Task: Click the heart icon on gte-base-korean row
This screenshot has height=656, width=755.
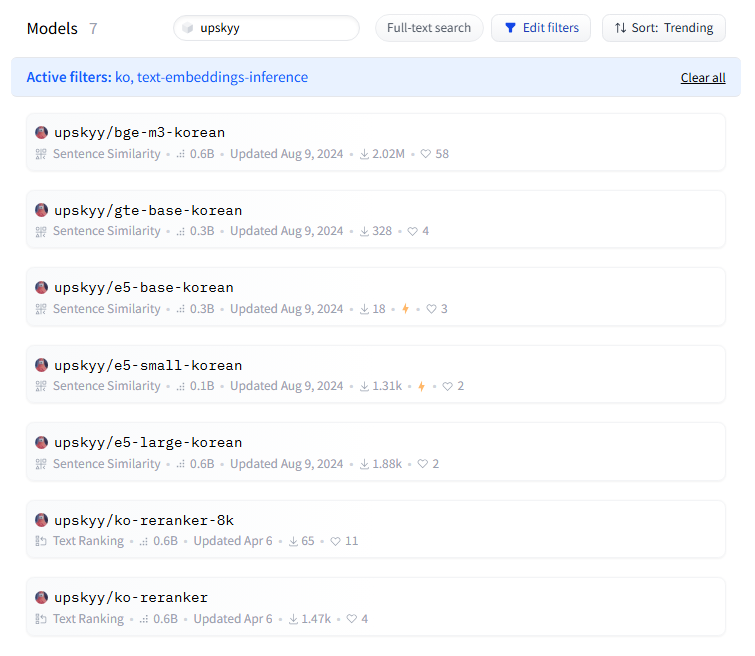Action: 413,232
